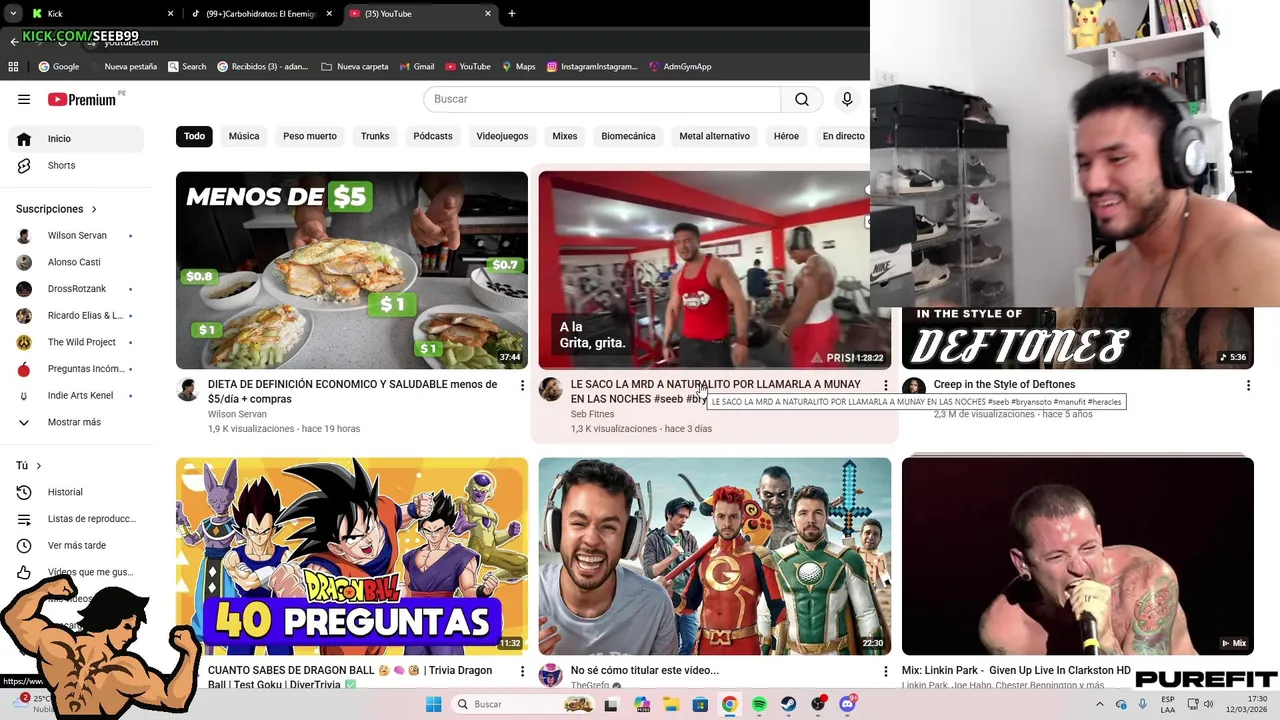Image resolution: width=1280 pixels, height=720 pixels.
Task: Click the Seb Fitnes channel name under the video
Action: pyautogui.click(x=592, y=414)
